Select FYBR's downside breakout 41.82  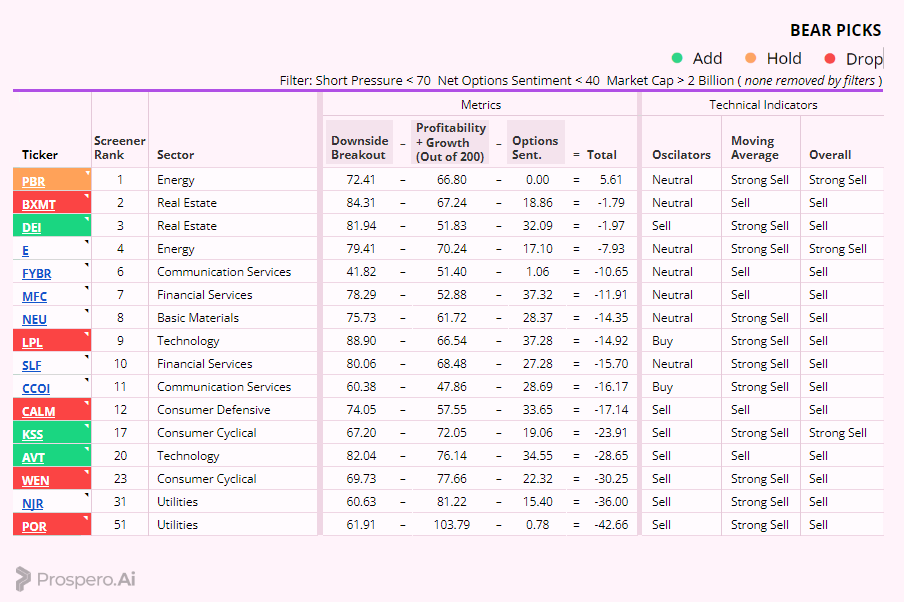[x=361, y=272]
